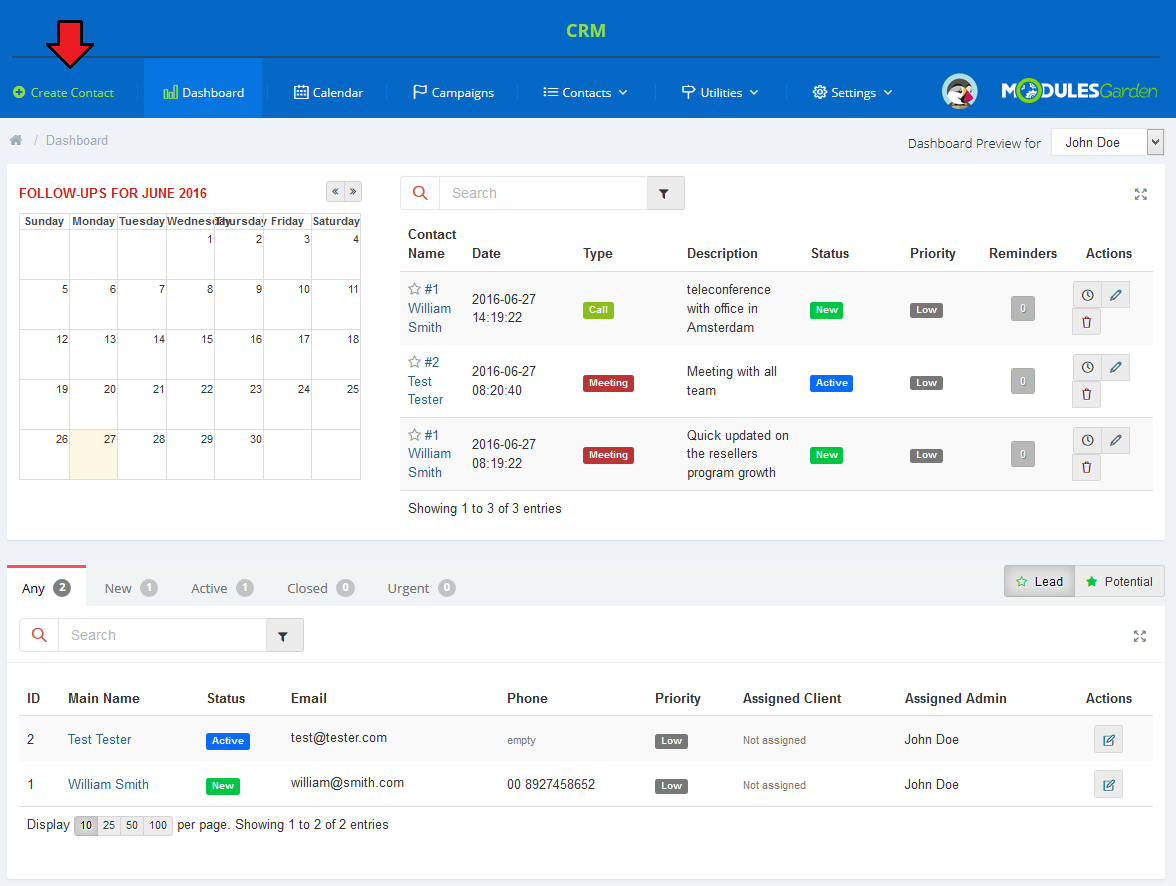Switch to the New contacts tab
The width and height of the screenshot is (1176, 886).
(x=130, y=588)
